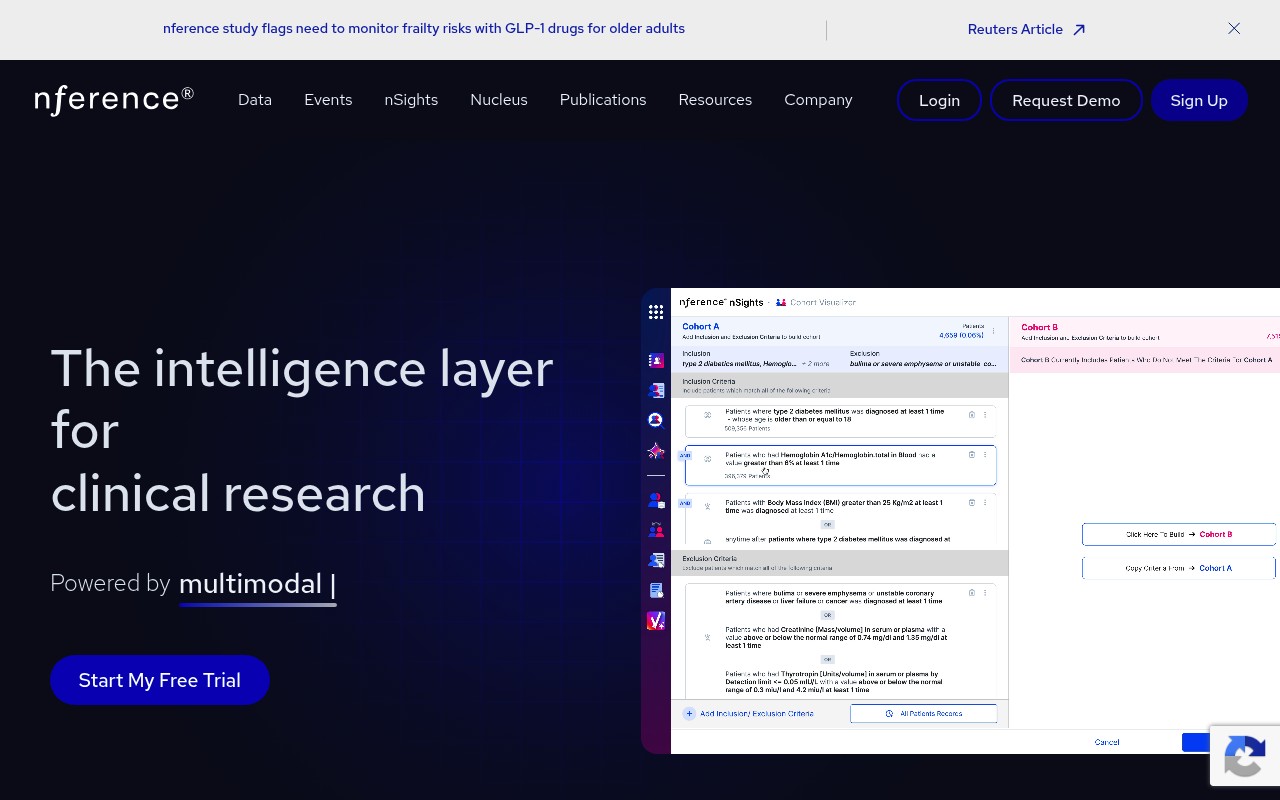
Task: Click the '4,658 (0.06%)' patients count
Action: (x=961, y=335)
